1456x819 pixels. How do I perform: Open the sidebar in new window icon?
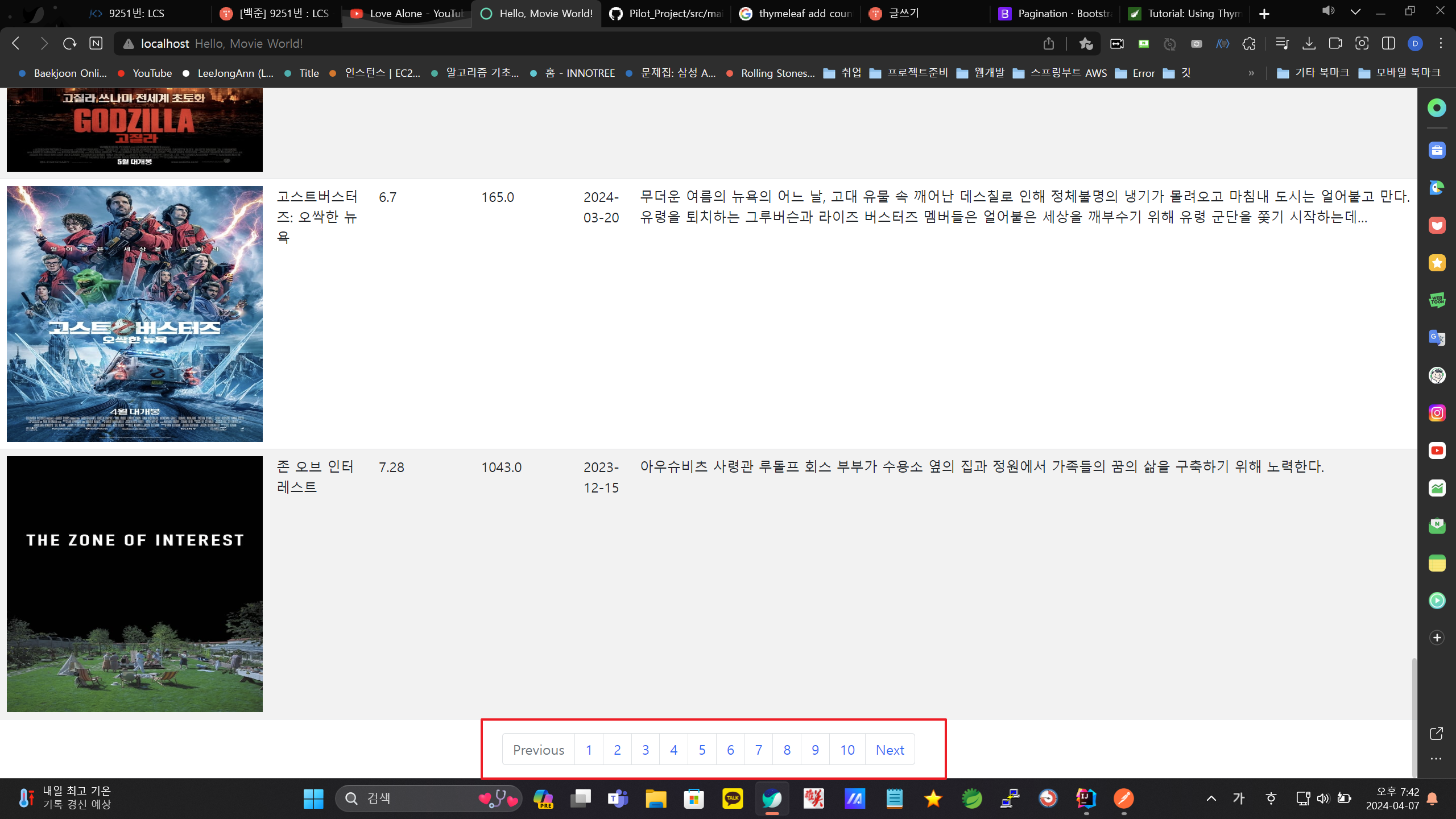pos(1436,734)
